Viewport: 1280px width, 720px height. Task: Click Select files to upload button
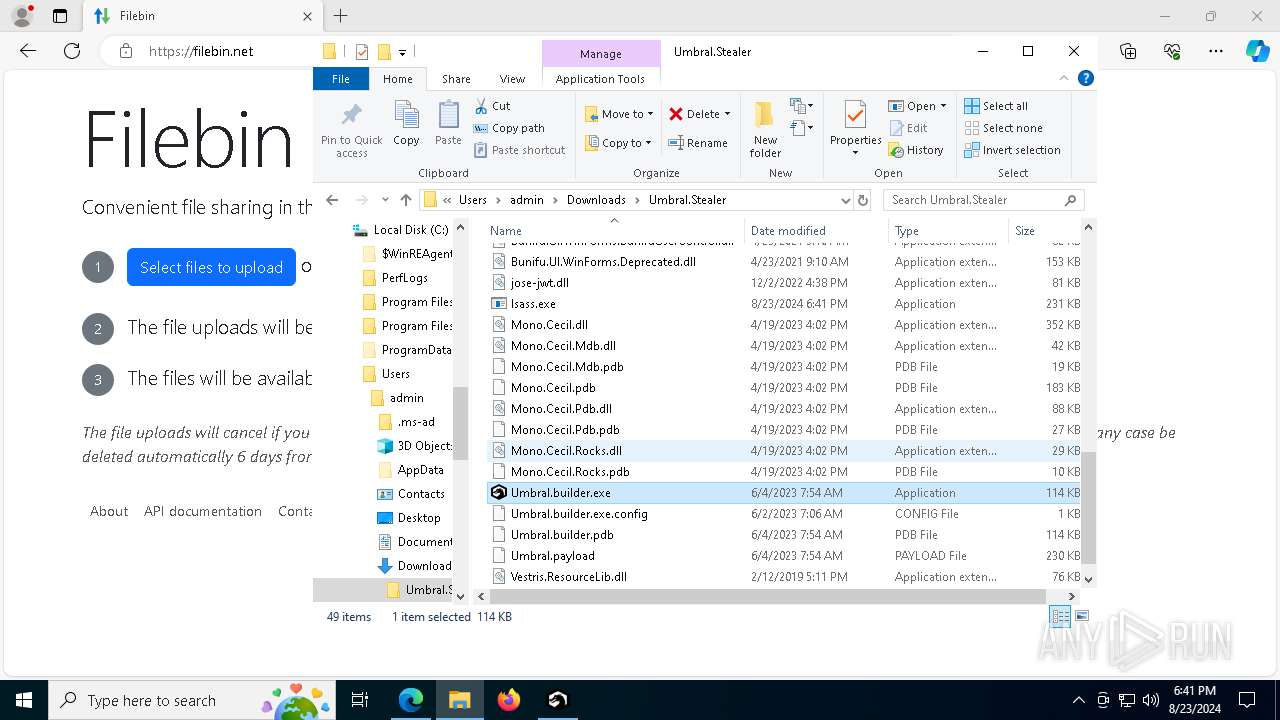click(211, 267)
